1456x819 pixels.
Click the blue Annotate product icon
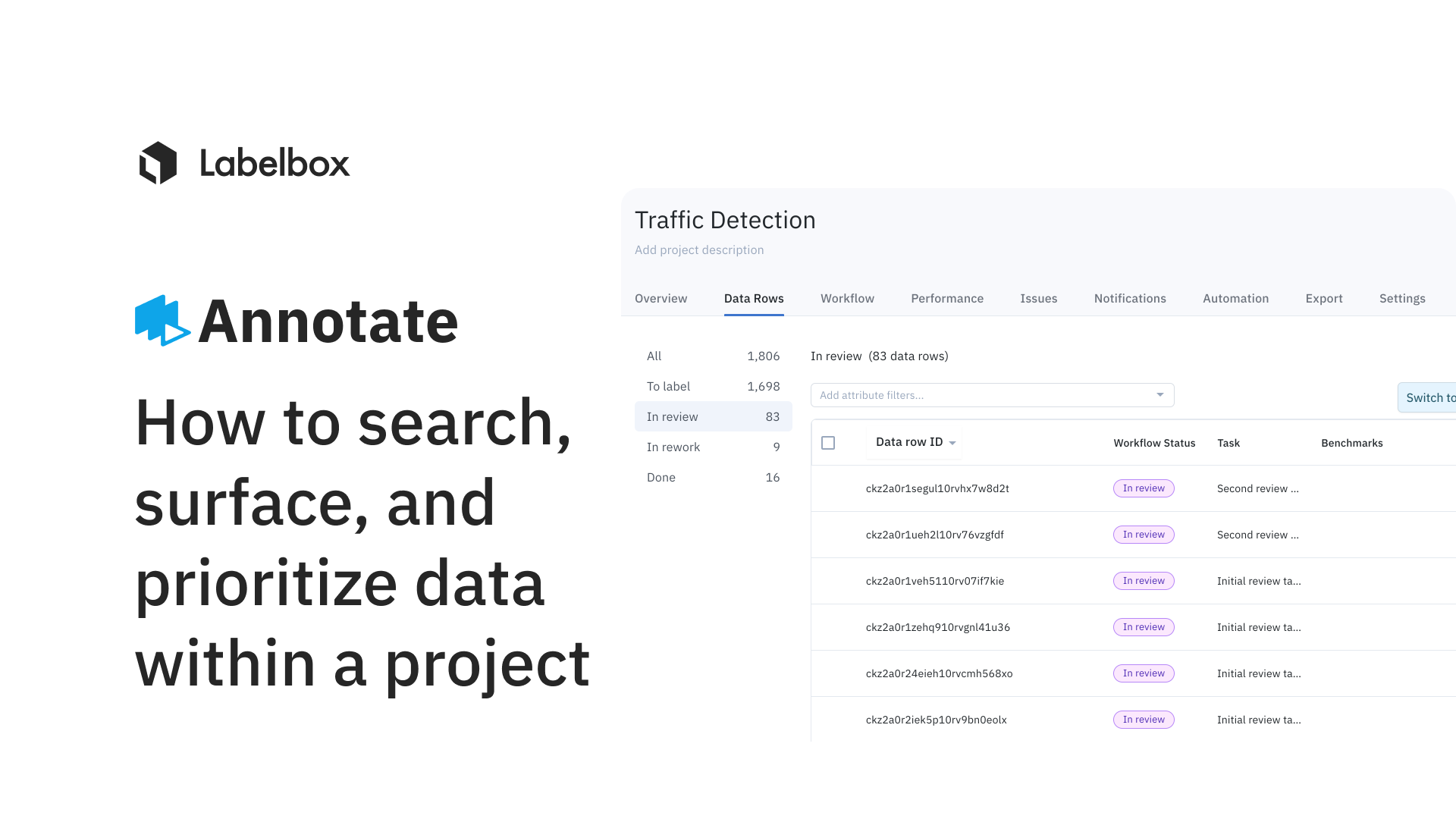(162, 321)
